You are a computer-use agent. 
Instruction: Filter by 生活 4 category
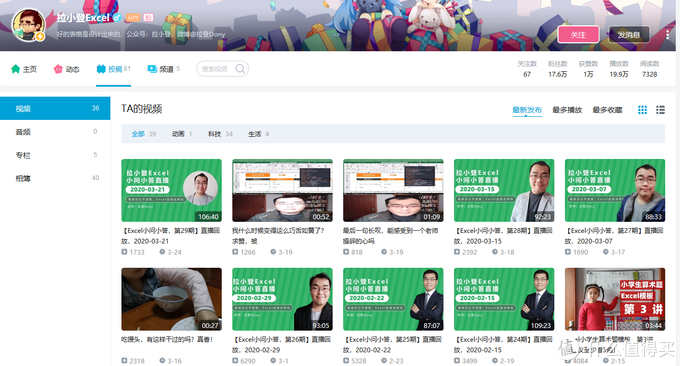click(x=258, y=134)
